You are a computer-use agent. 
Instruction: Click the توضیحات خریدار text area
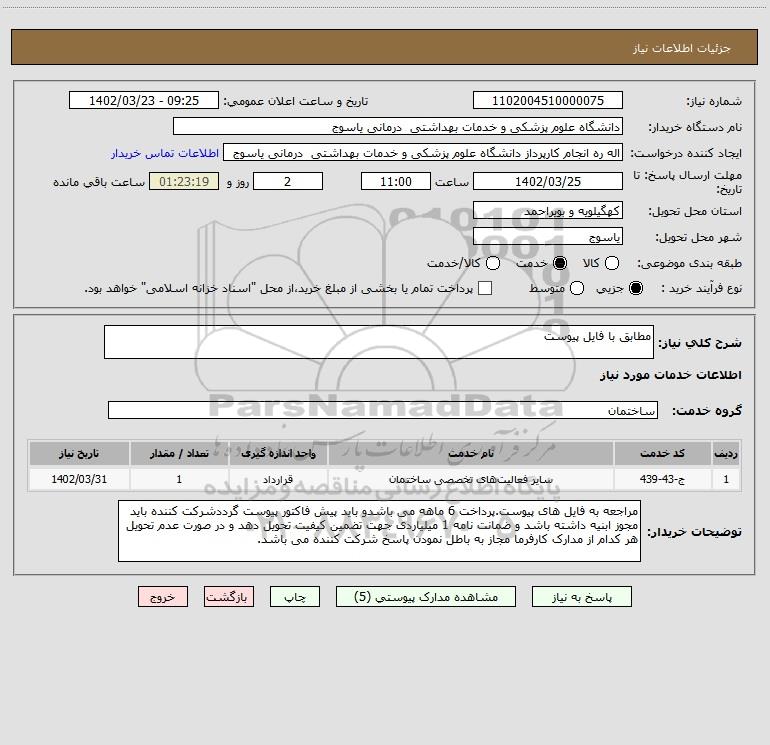pyautogui.click(x=379, y=531)
